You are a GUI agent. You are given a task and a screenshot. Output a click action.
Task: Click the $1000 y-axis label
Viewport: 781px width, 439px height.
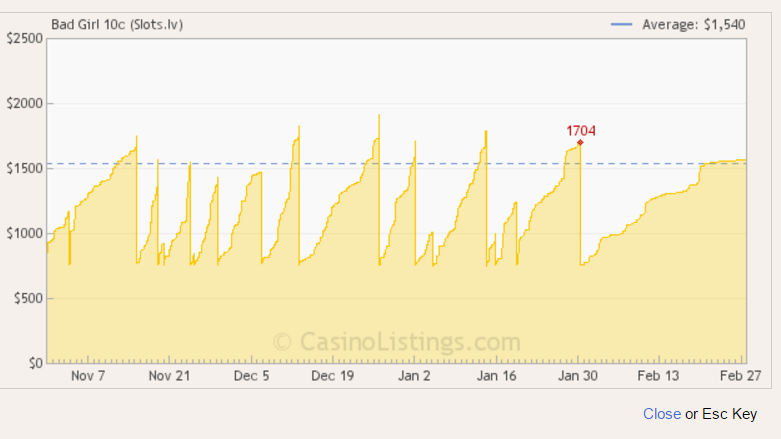(24, 233)
